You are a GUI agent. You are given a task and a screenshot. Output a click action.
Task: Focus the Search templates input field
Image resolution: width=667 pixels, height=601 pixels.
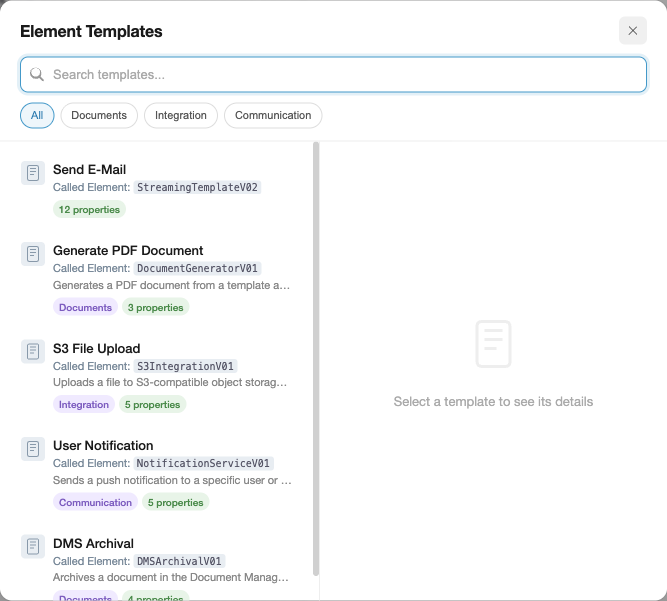coord(334,74)
